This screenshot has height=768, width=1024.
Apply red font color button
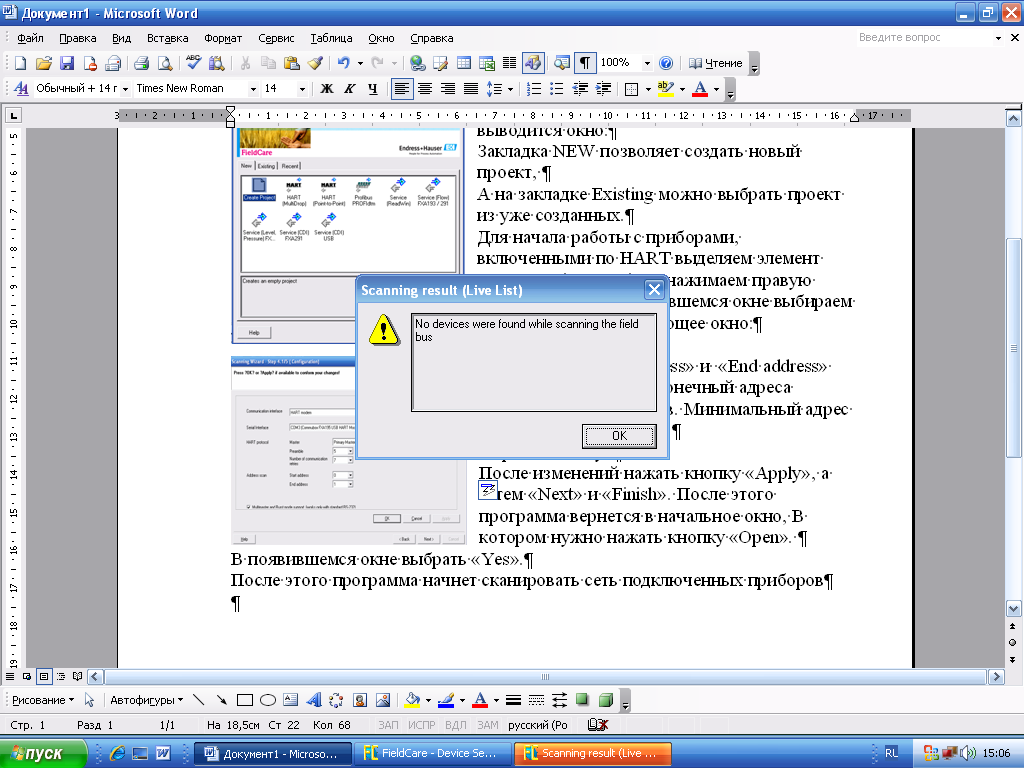coord(700,88)
